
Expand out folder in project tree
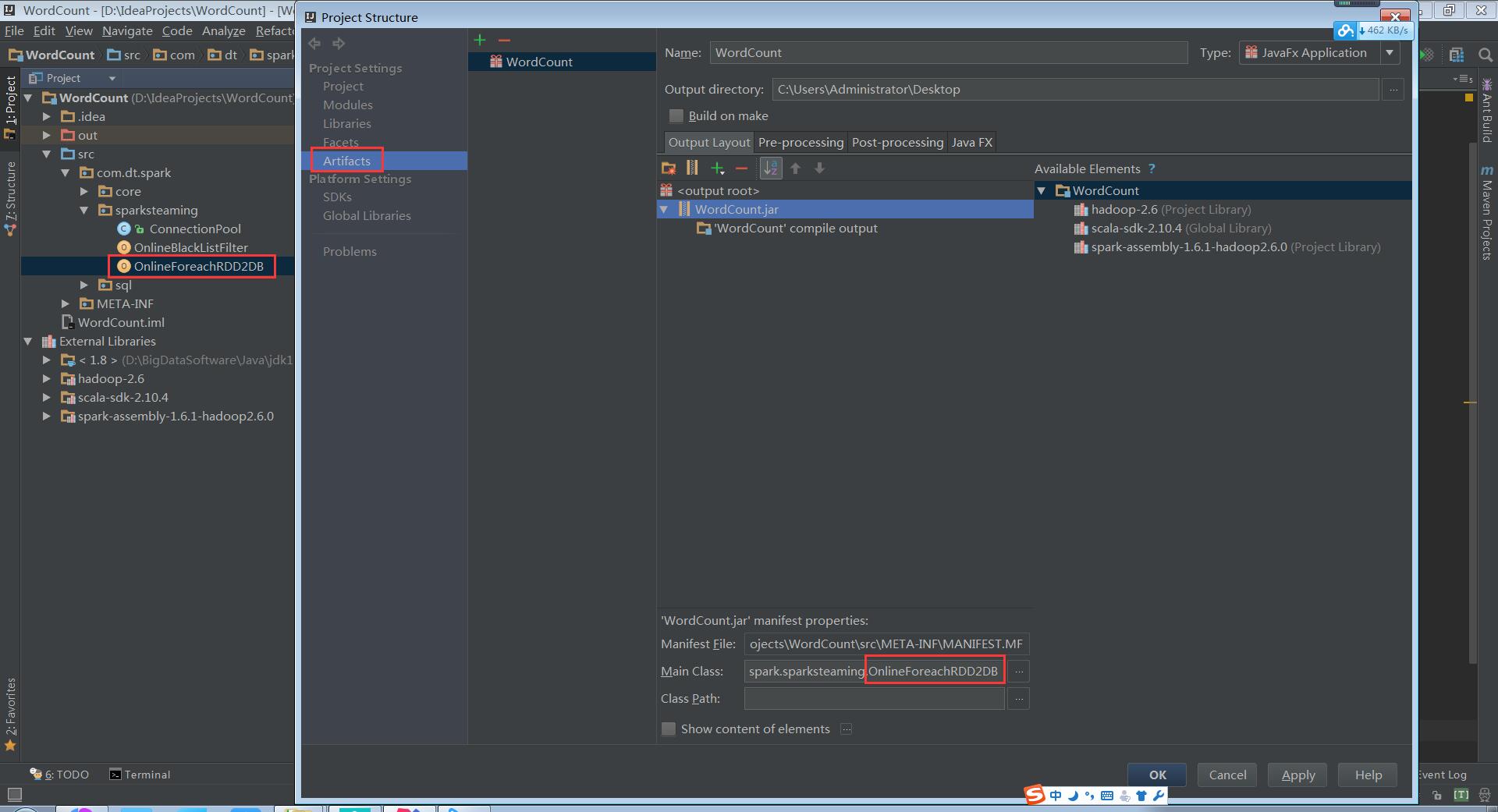point(47,136)
